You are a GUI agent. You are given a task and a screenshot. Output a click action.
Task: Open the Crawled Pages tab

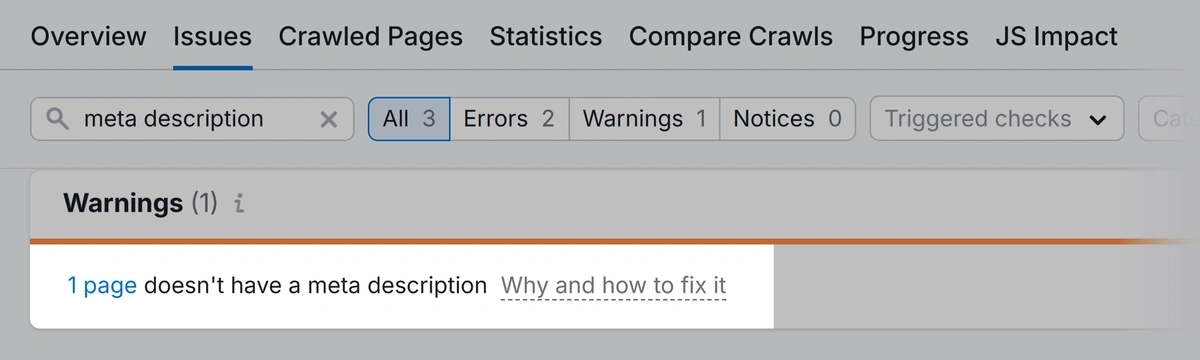[370, 37]
